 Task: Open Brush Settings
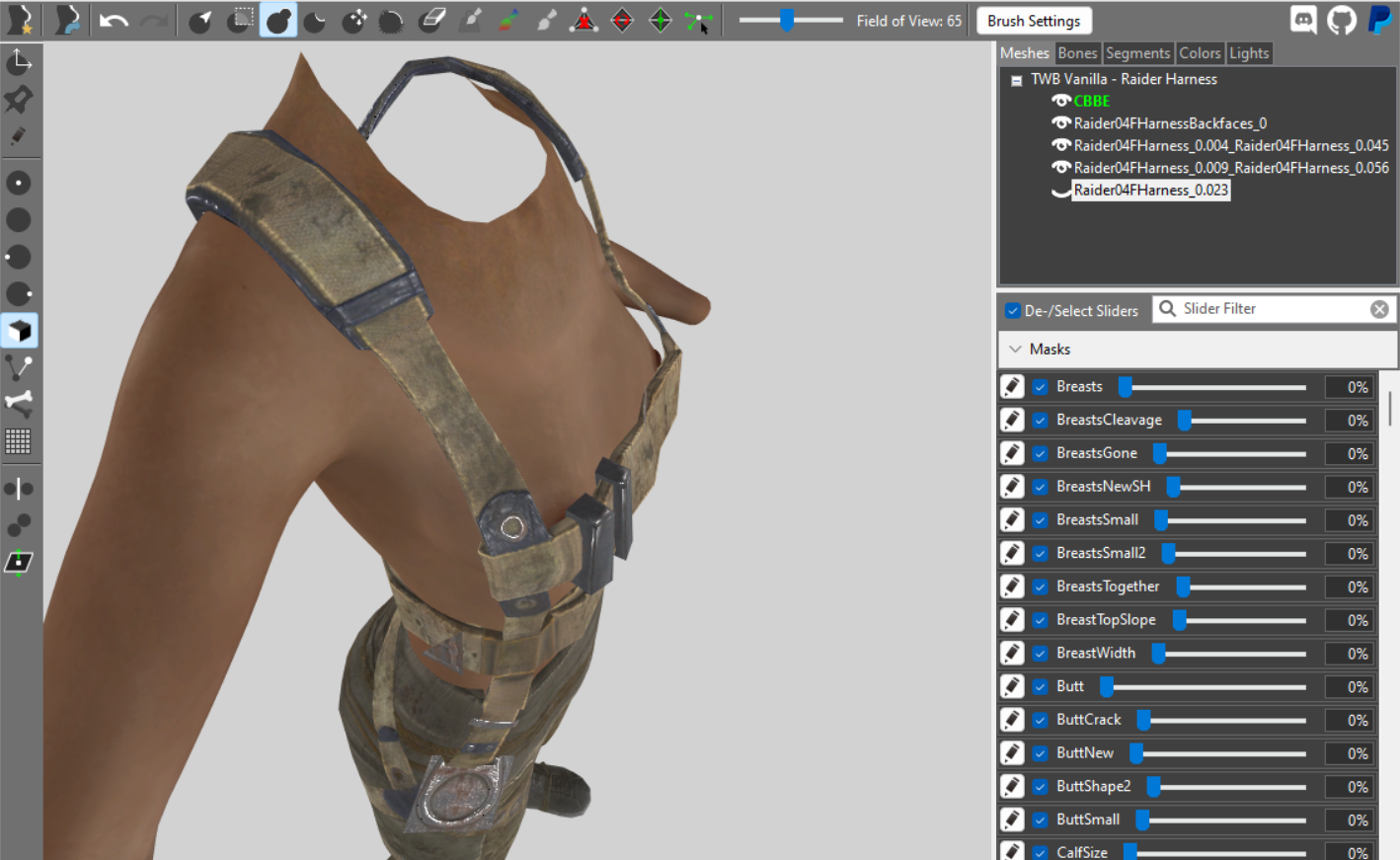[x=1033, y=21]
